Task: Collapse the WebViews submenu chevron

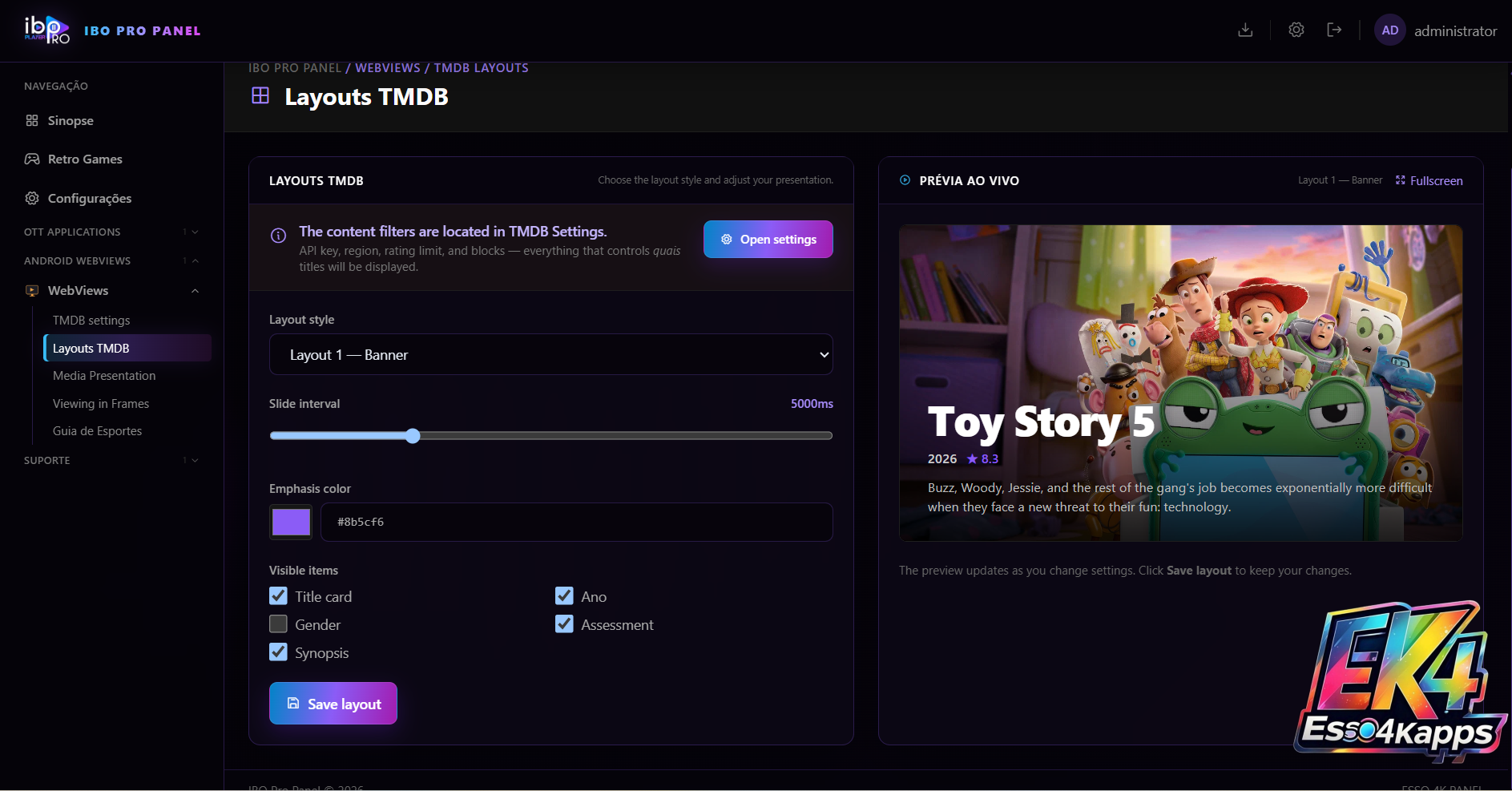Action: (195, 291)
